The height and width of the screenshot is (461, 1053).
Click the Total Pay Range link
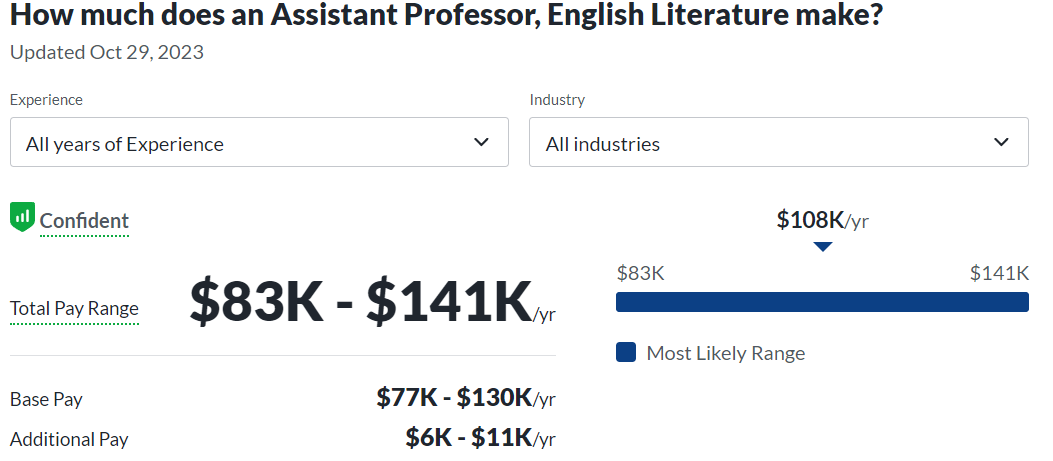click(x=74, y=309)
